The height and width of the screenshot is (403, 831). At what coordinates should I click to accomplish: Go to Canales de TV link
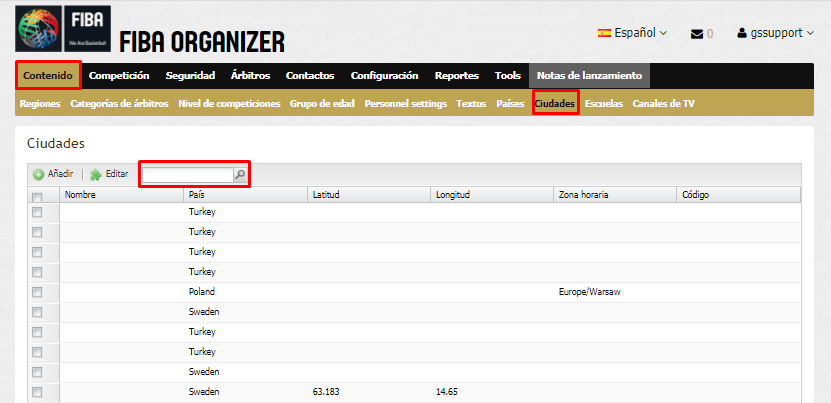coord(663,104)
